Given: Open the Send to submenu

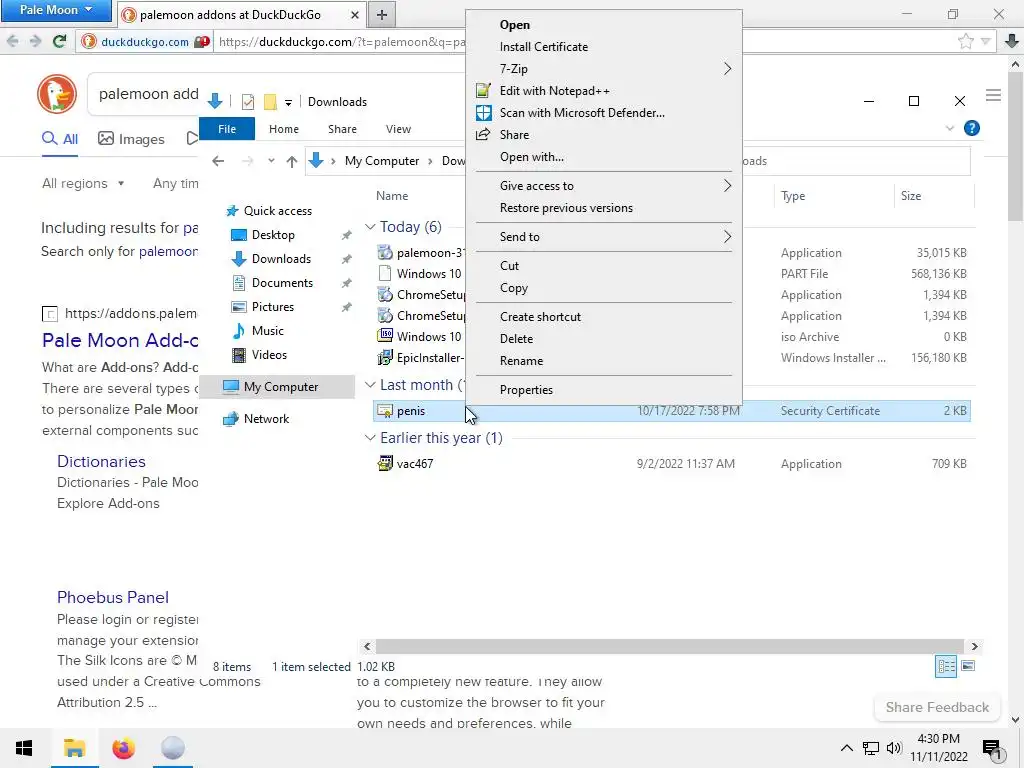Looking at the screenshot, I should pos(604,236).
